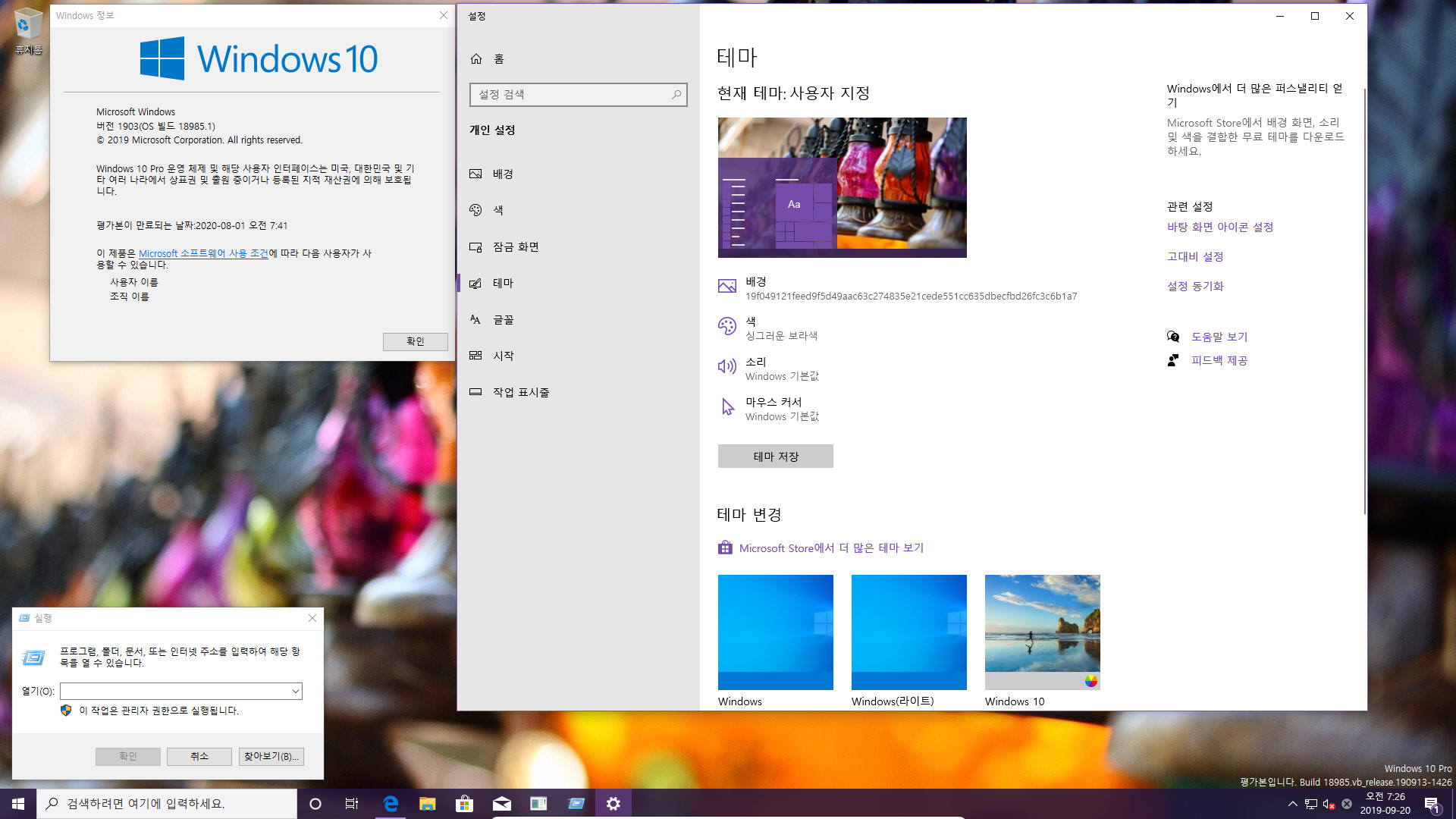Click the 테마 저장 (Save theme) button

click(x=775, y=457)
